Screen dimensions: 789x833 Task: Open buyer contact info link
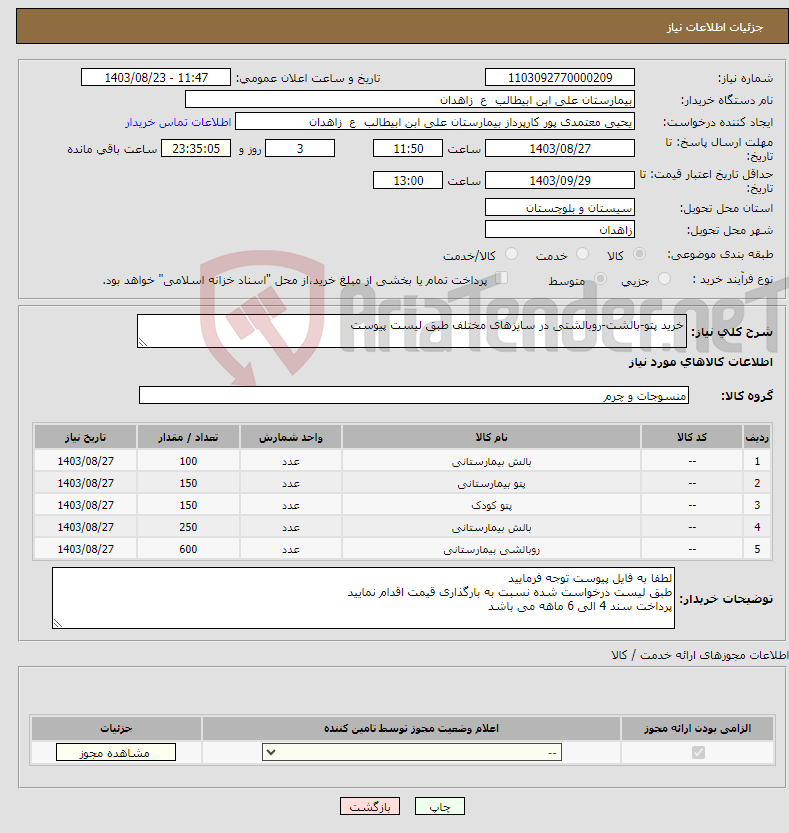point(178,122)
